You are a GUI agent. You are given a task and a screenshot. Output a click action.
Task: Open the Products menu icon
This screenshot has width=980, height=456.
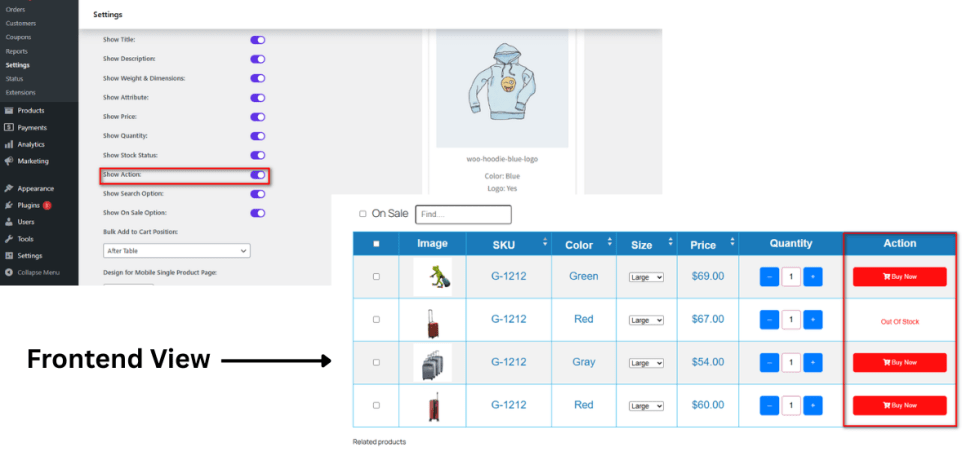click(9, 111)
